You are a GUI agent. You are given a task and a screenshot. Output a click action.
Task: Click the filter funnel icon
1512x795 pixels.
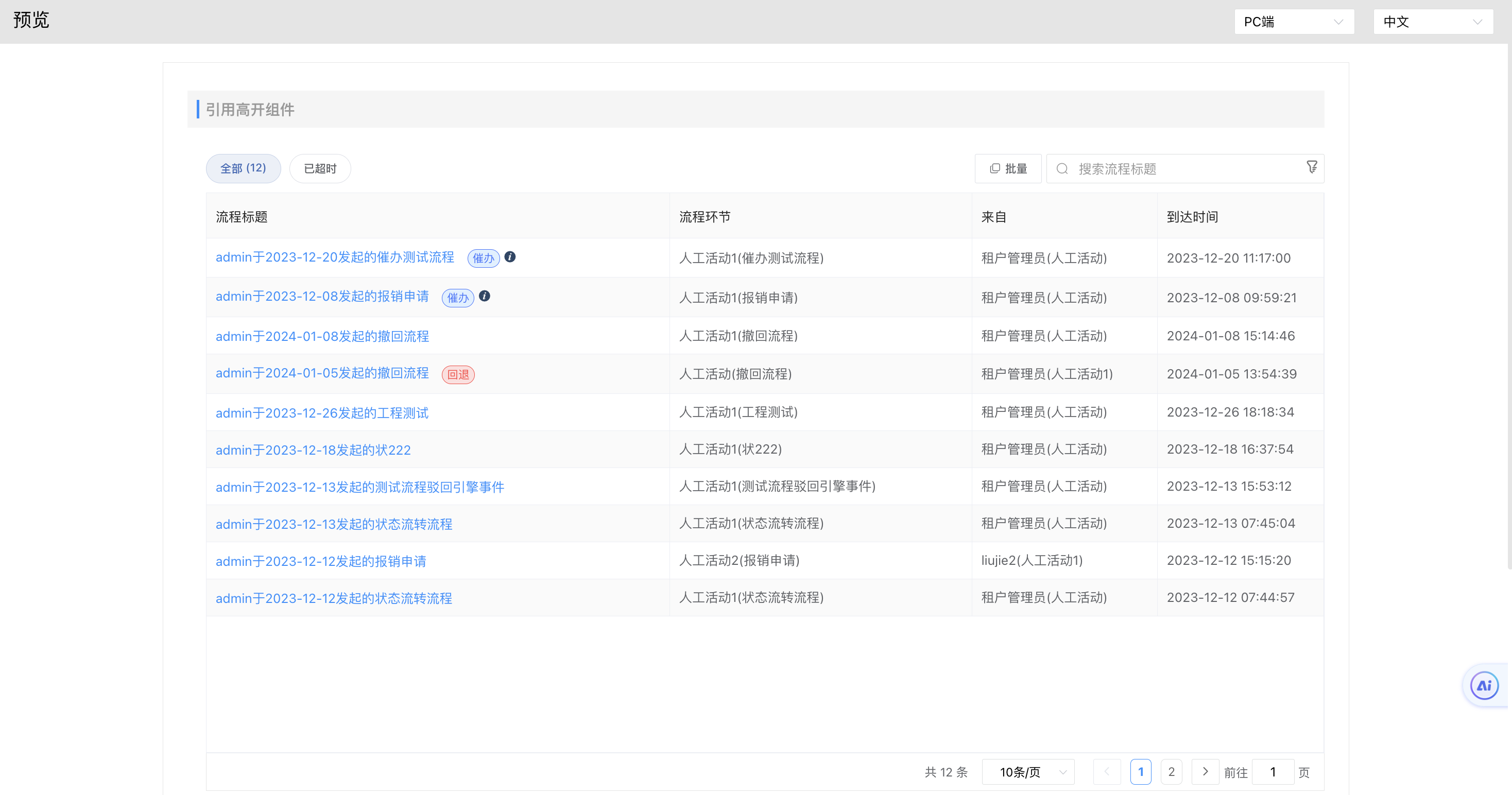(x=1311, y=167)
